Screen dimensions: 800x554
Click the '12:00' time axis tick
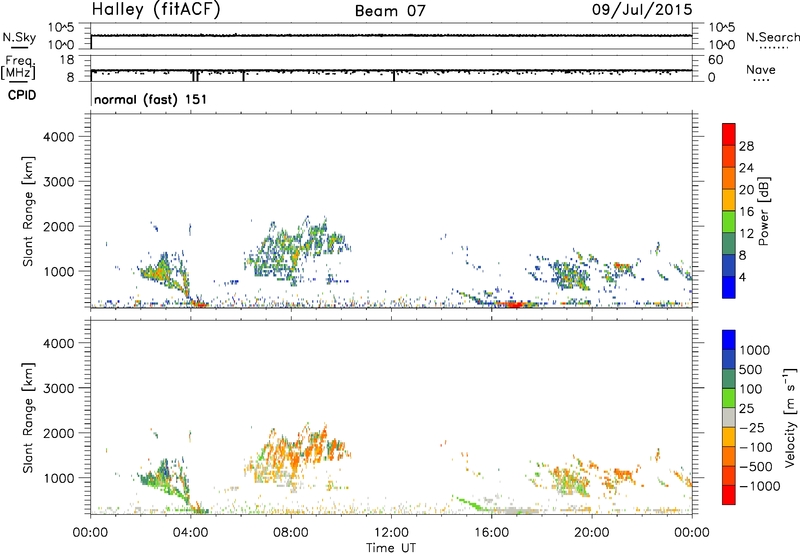point(391,533)
